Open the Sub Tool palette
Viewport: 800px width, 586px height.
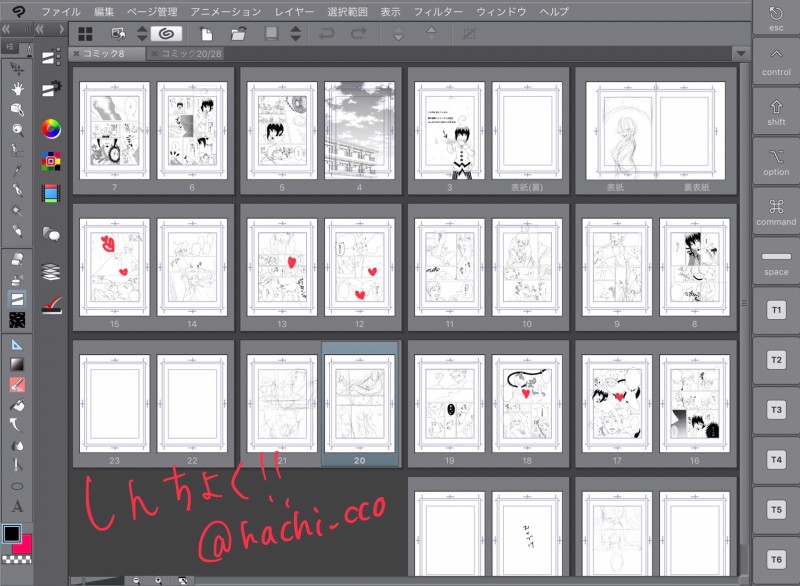[51, 57]
